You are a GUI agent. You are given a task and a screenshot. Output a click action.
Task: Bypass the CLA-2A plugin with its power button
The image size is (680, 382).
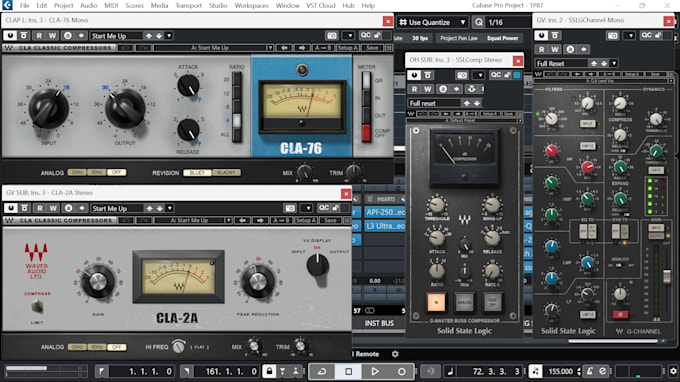tap(10, 208)
